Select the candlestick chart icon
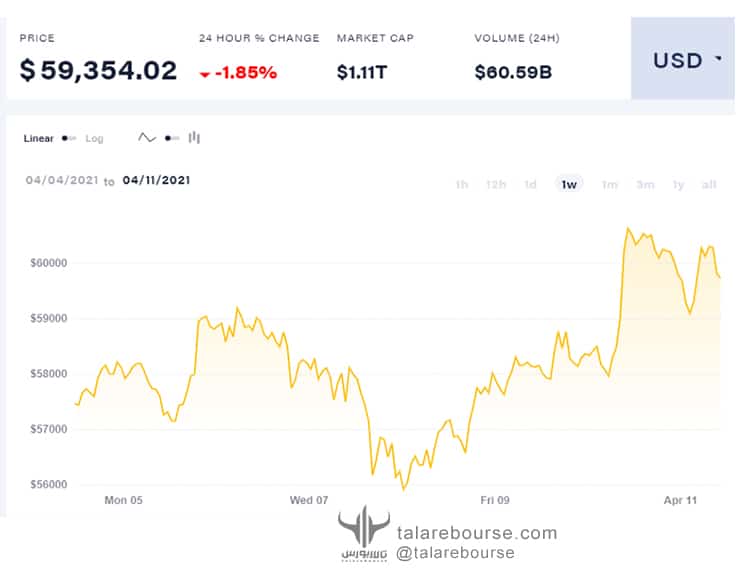The width and height of the screenshot is (750, 574). pyautogui.click(x=194, y=138)
